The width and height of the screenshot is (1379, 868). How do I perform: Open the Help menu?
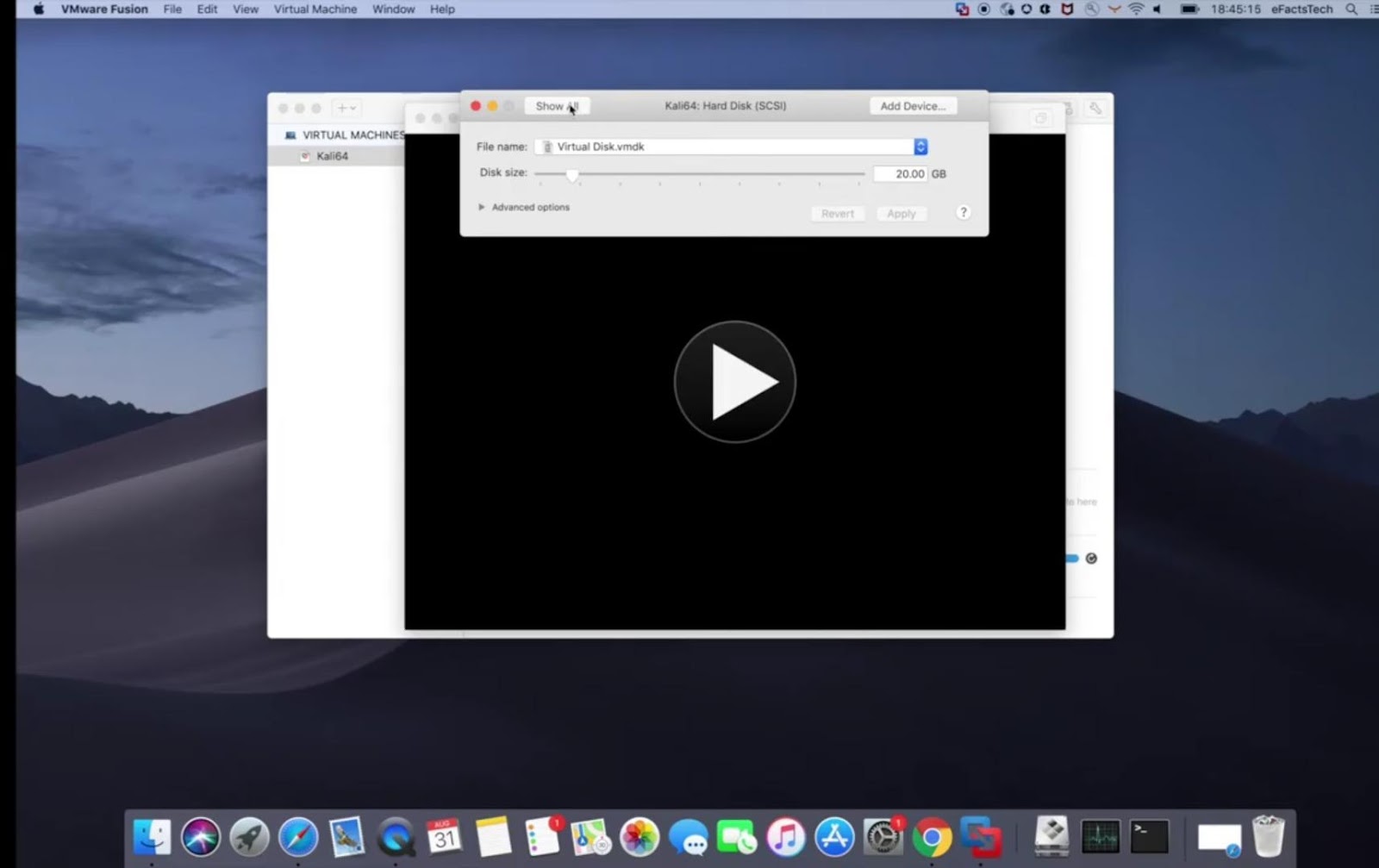[x=442, y=9]
